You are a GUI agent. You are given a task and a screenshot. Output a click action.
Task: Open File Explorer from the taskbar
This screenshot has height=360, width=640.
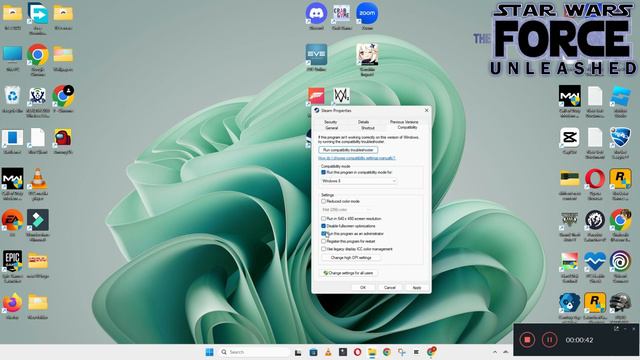[x=372, y=352]
